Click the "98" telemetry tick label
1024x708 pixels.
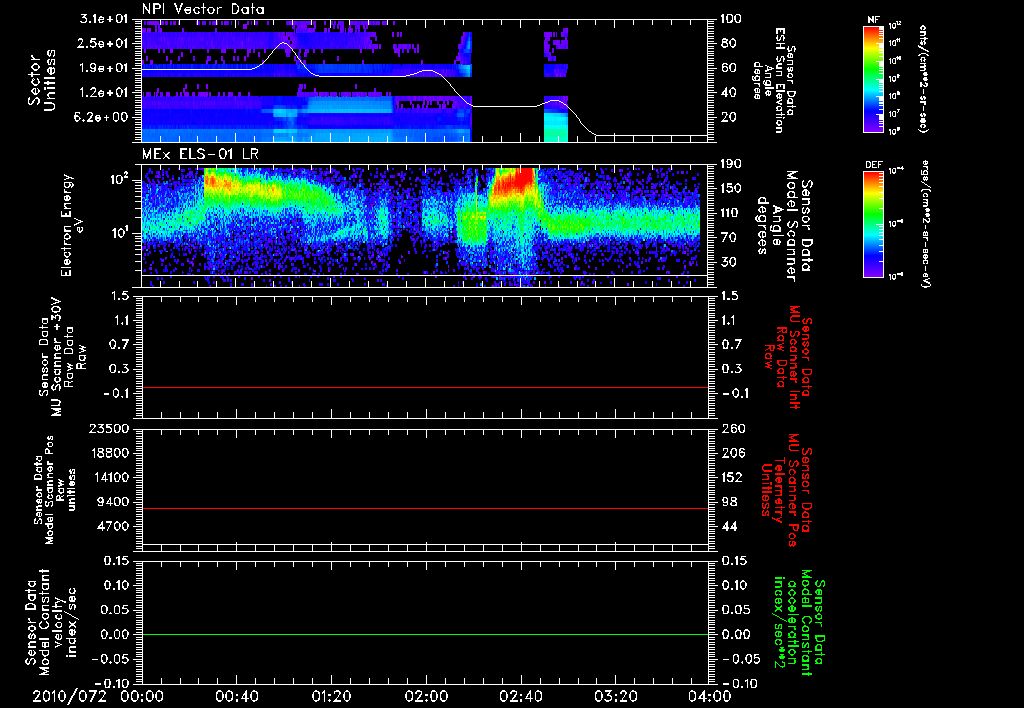pos(729,502)
